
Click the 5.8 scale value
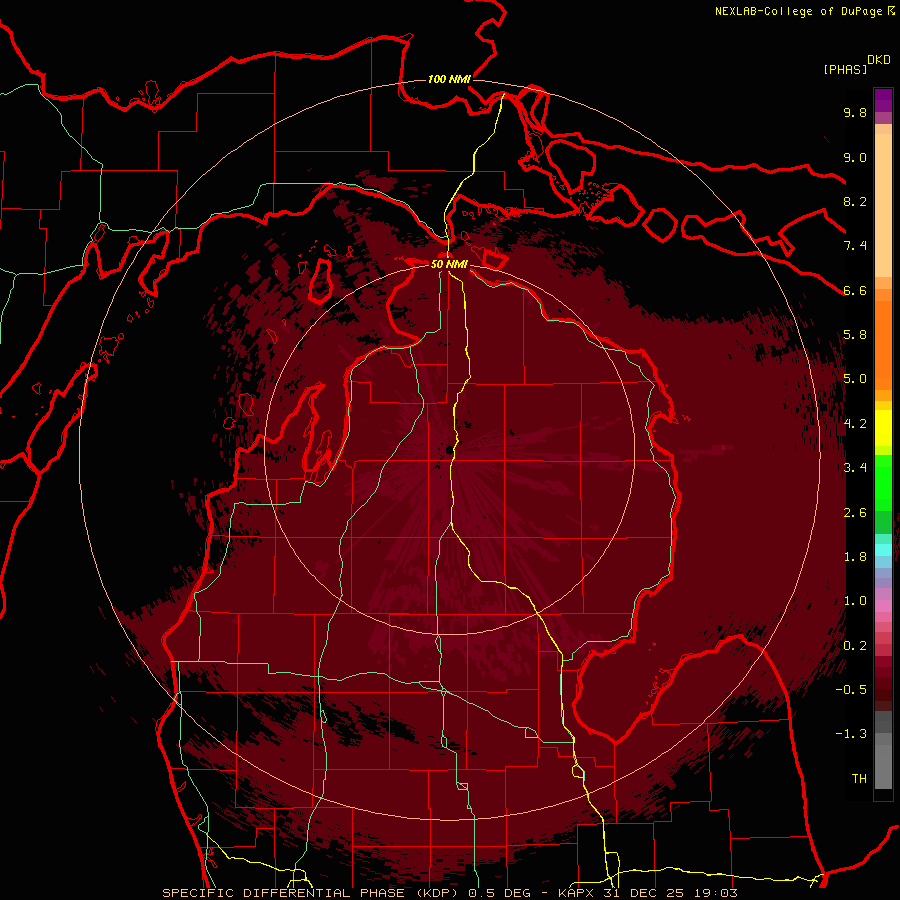point(855,335)
